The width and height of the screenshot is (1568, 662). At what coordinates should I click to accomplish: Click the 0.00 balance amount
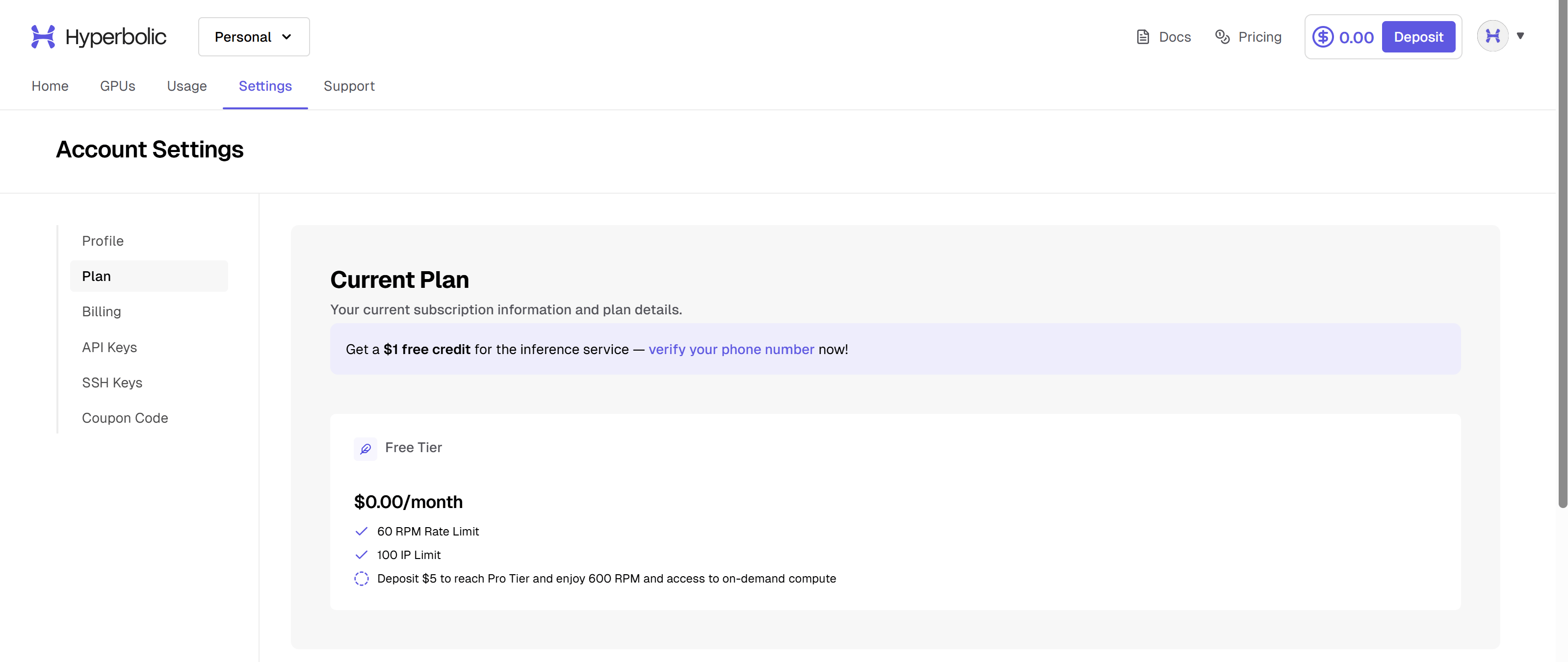coord(1356,38)
